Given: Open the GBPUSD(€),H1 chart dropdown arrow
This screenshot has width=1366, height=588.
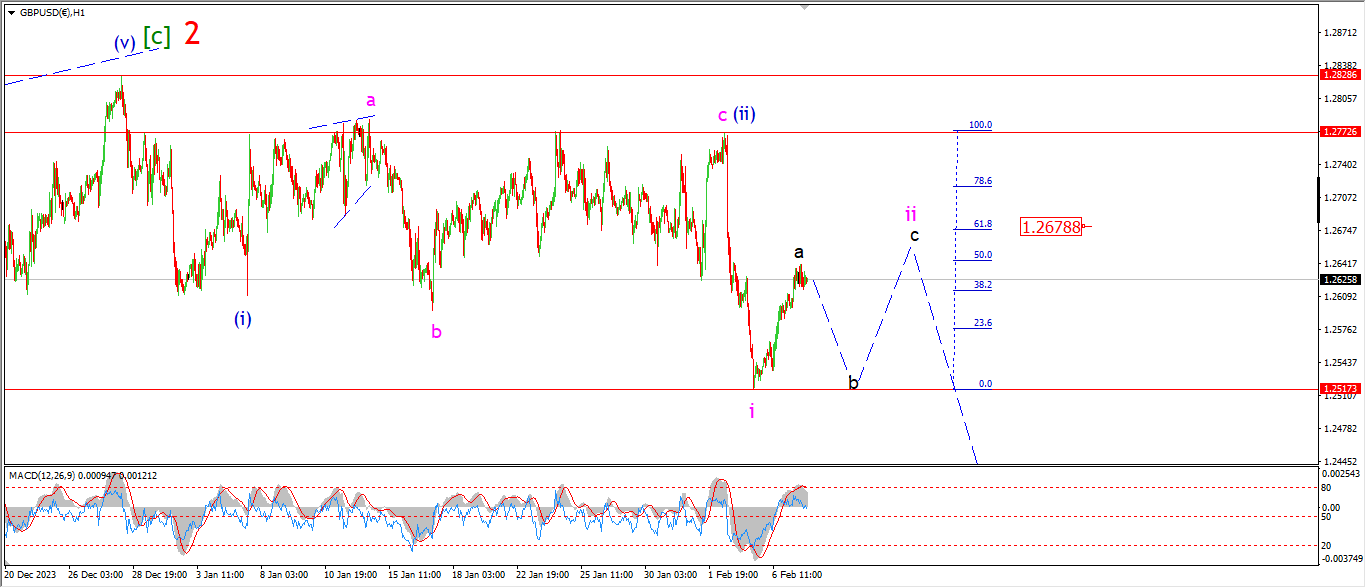Looking at the screenshot, I should point(11,13).
